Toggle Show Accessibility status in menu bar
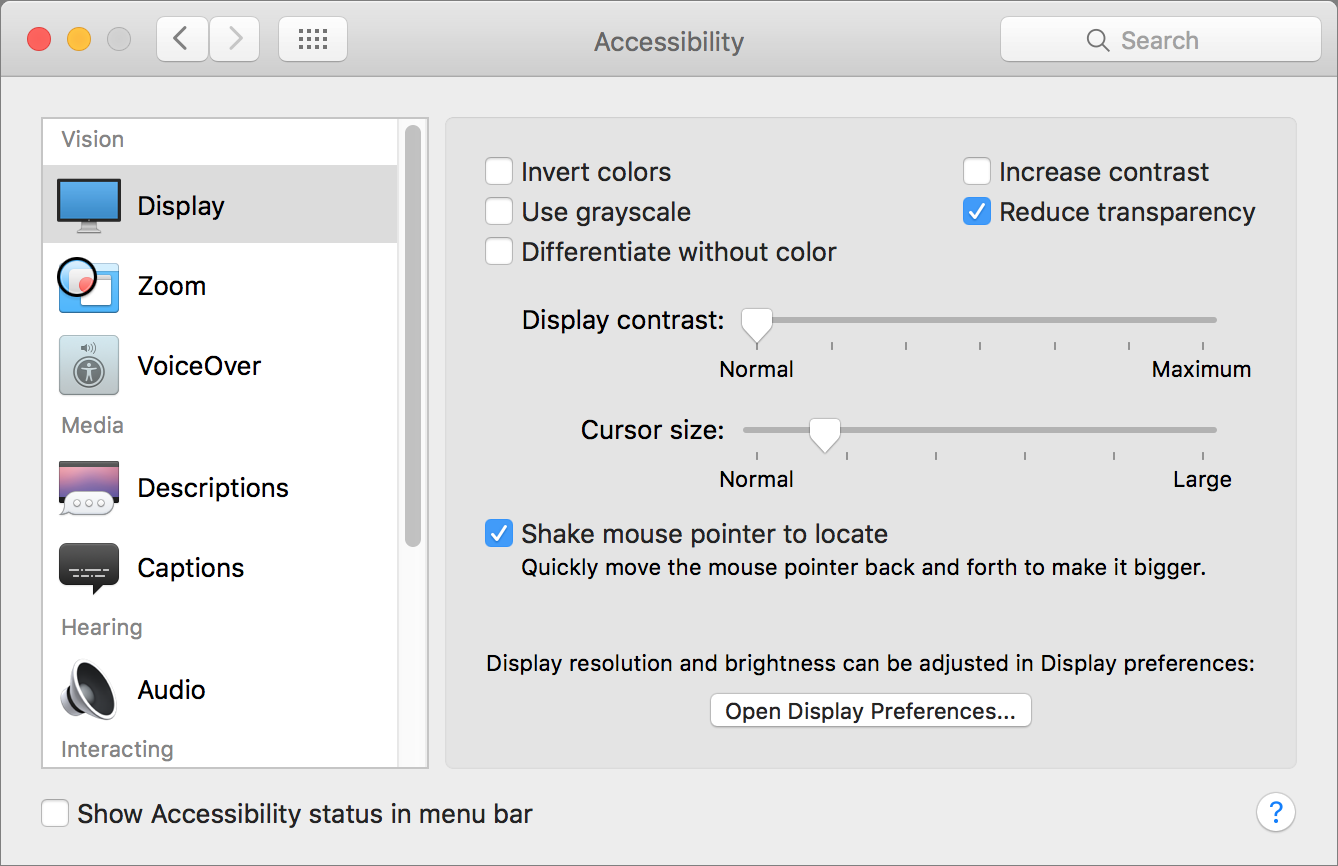1338x866 pixels. pos(55,814)
